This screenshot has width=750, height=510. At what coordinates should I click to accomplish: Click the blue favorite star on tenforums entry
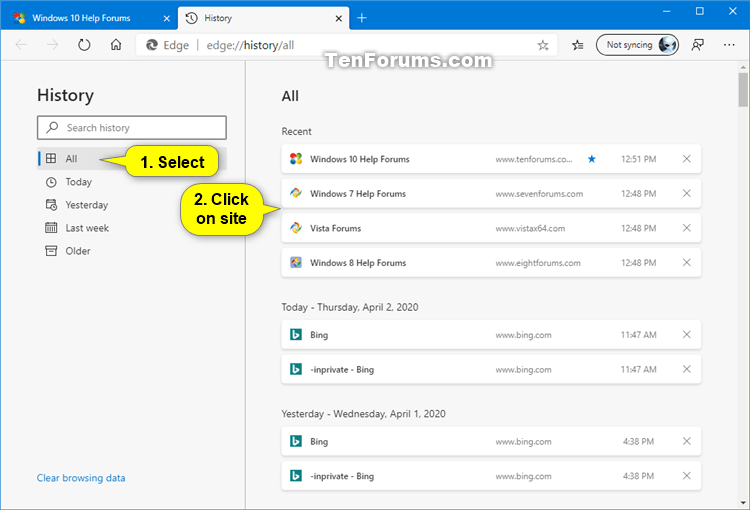592,159
